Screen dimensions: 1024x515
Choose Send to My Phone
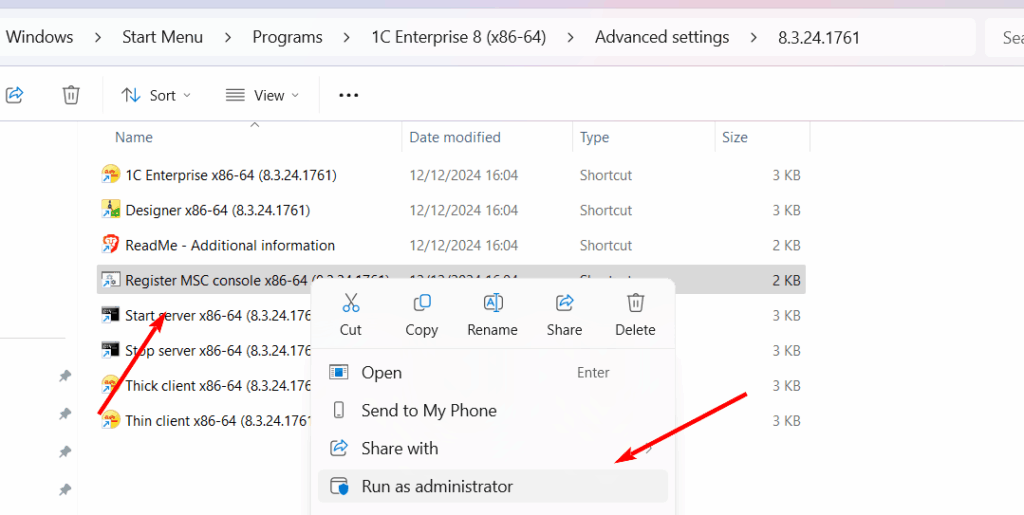coord(492,411)
